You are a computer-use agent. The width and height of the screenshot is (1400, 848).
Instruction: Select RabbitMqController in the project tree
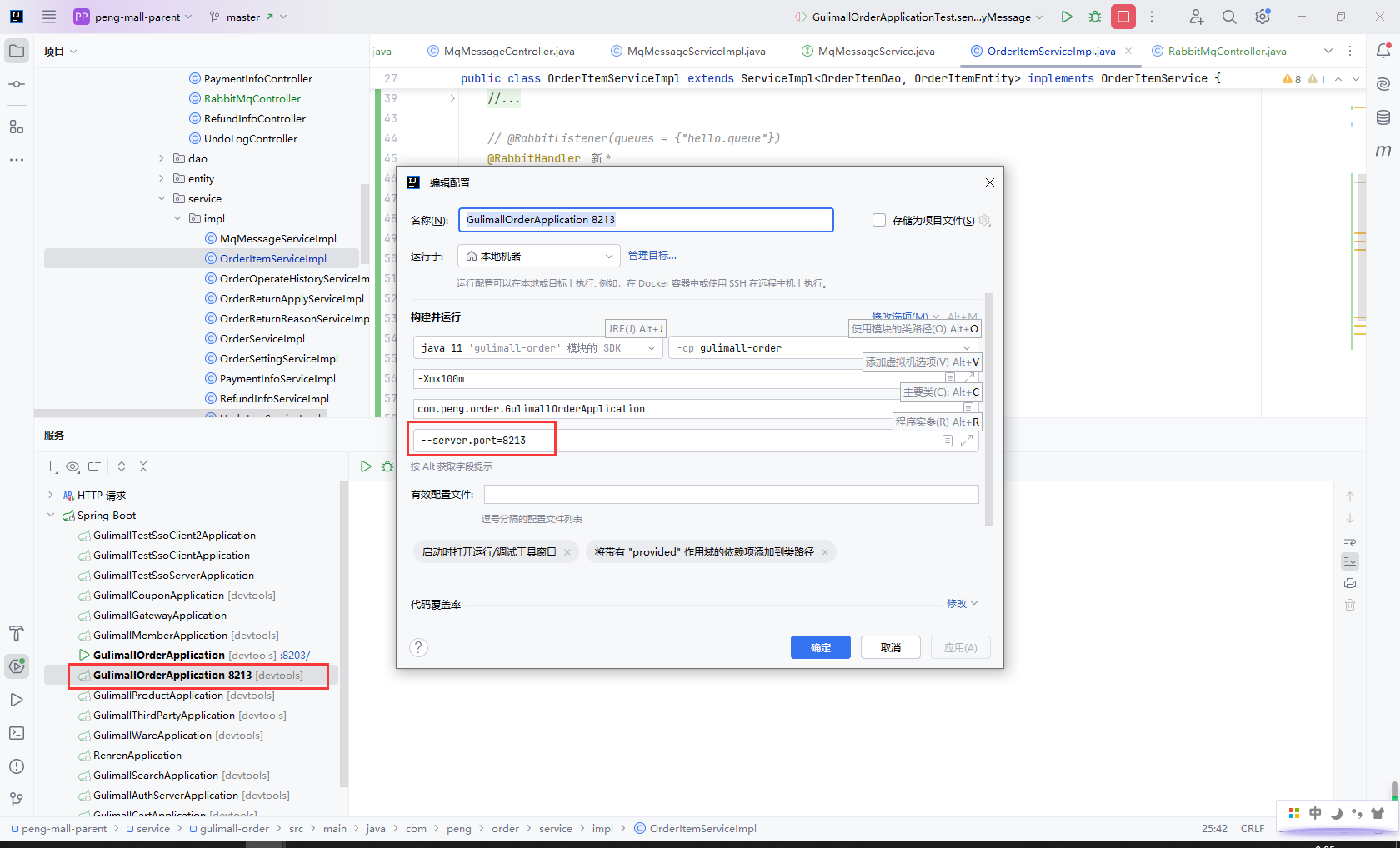pos(252,98)
